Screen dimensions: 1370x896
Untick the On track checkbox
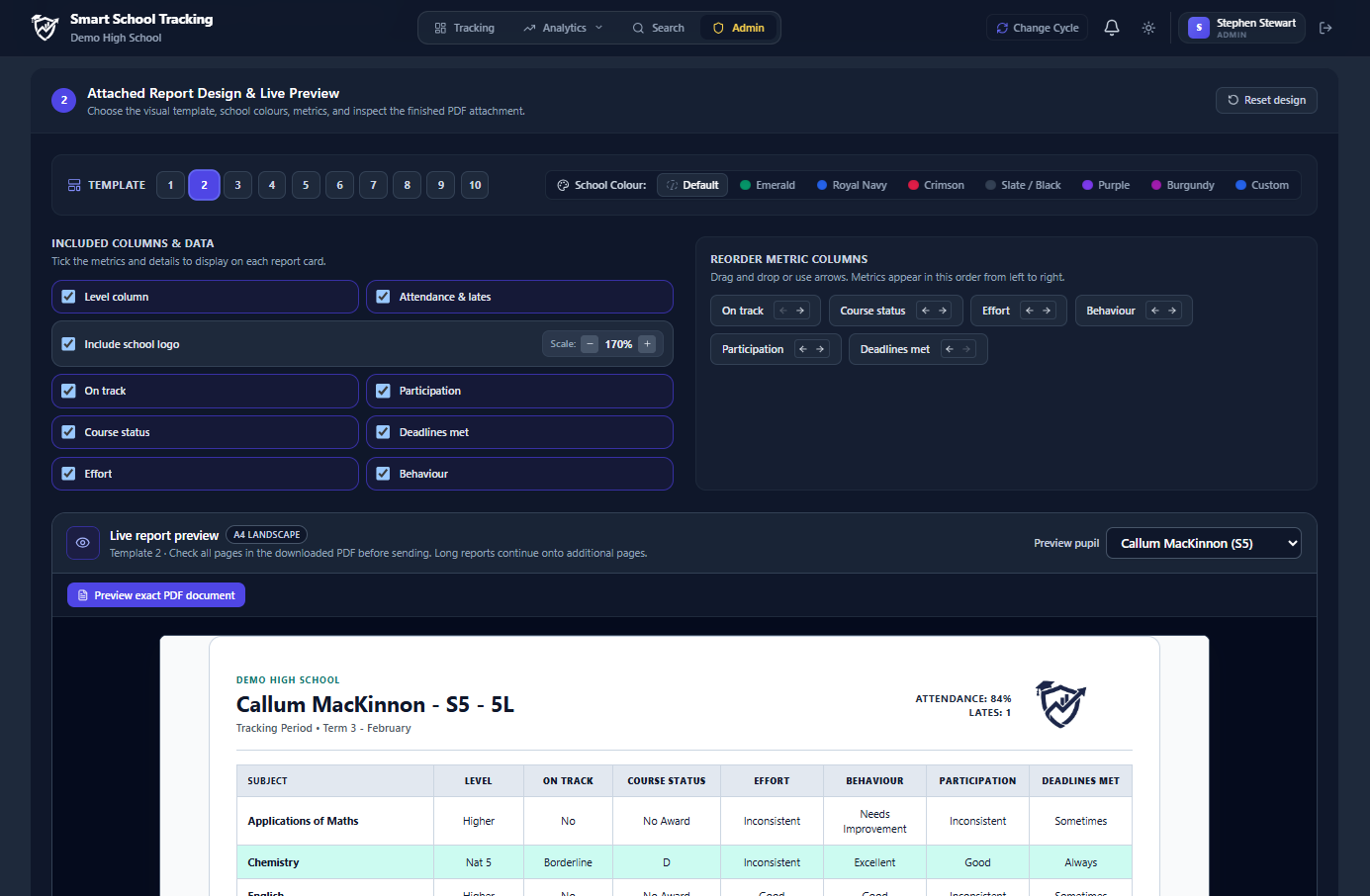(x=68, y=391)
